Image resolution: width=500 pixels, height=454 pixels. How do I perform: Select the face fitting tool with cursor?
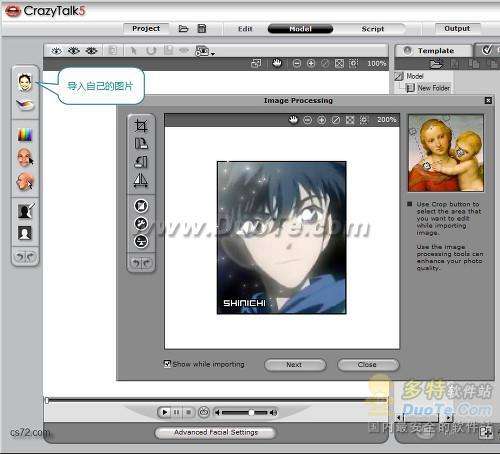[25, 158]
